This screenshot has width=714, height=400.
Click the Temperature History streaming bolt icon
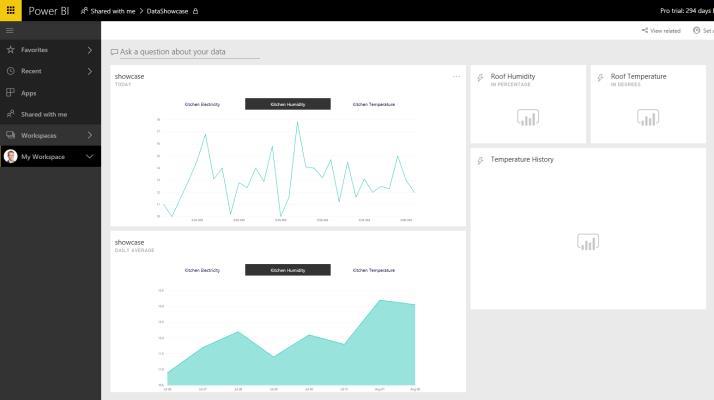point(480,160)
